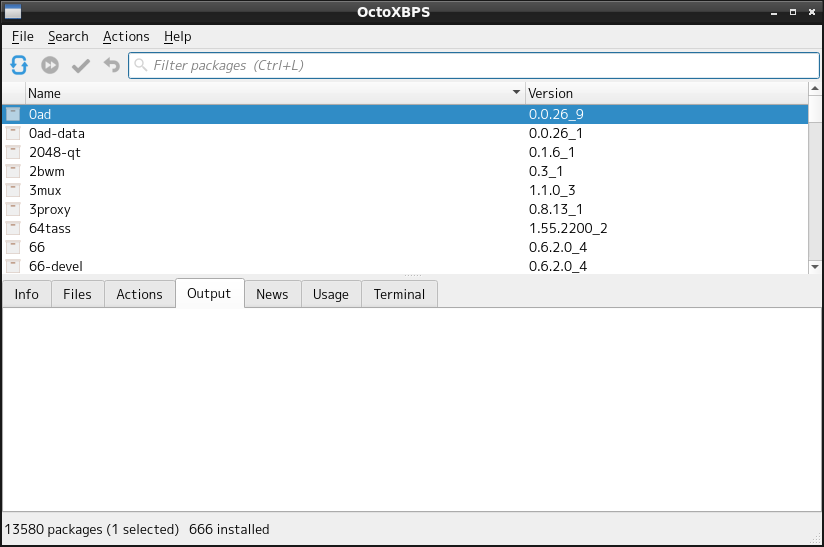Open the Terminal tab
824x547 pixels.
coord(399,294)
